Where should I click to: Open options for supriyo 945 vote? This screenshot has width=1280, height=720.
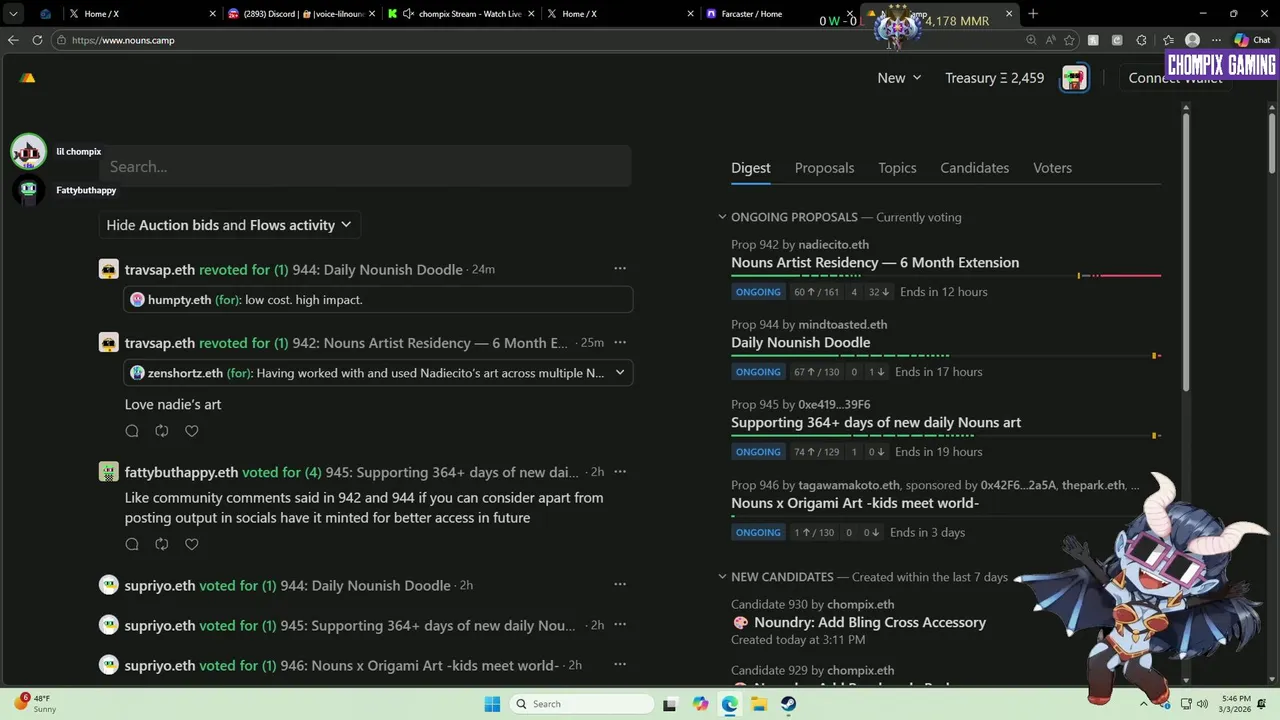tap(620, 625)
